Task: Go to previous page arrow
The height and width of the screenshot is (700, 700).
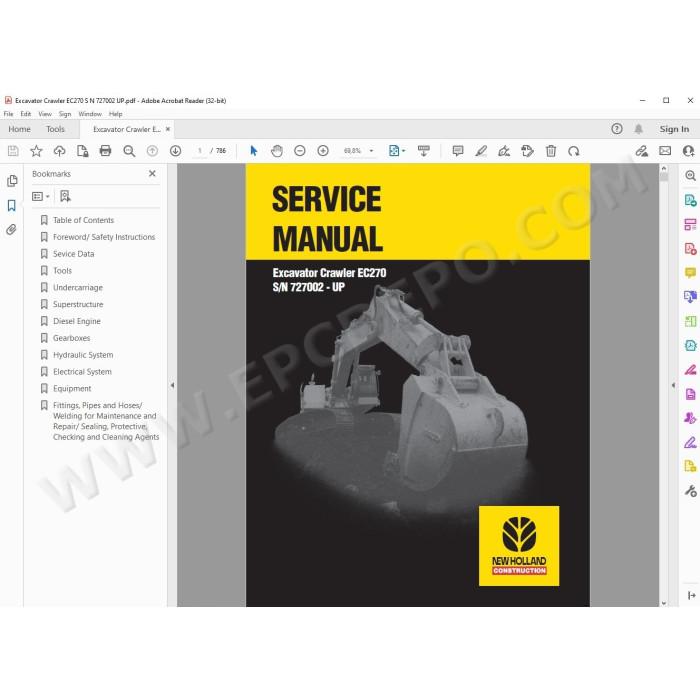Action: (x=152, y=151)
